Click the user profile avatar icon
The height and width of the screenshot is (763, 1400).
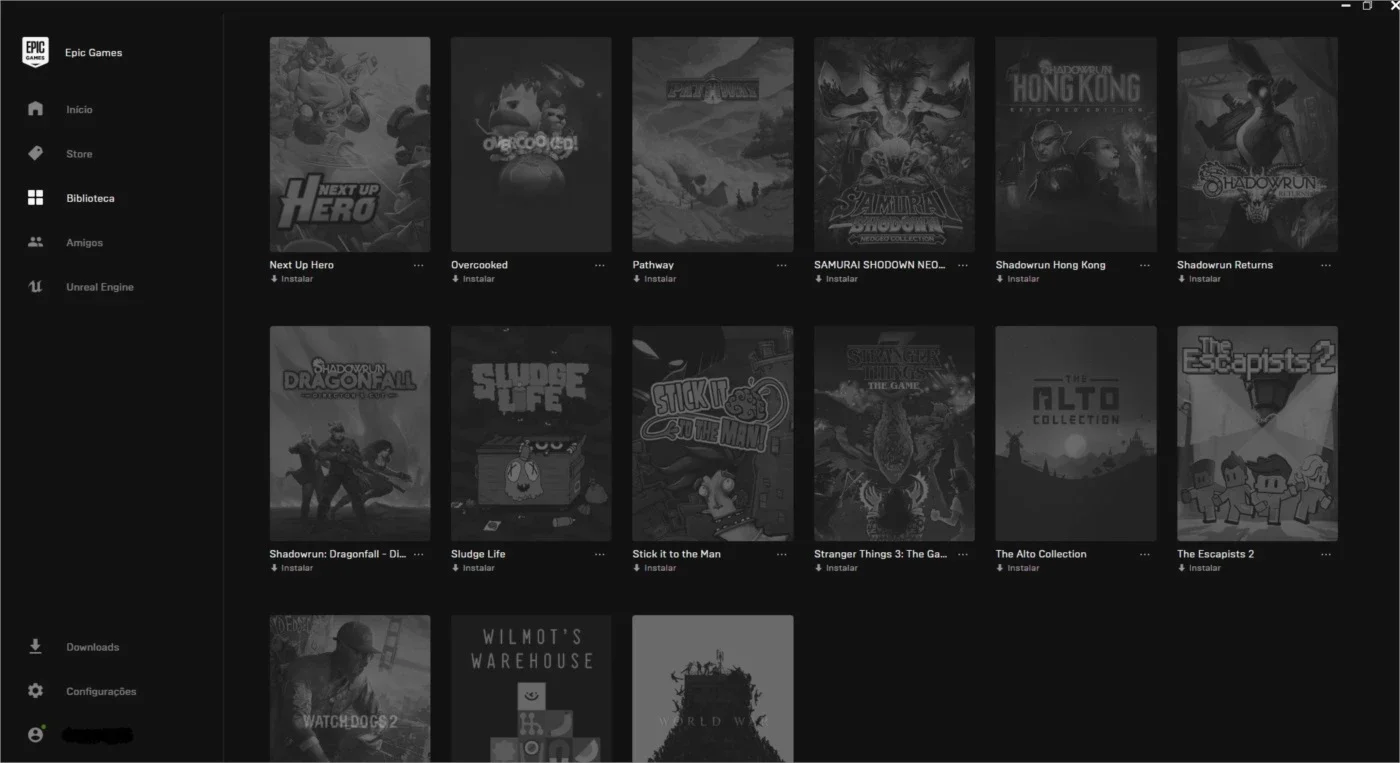coord(35,735)
